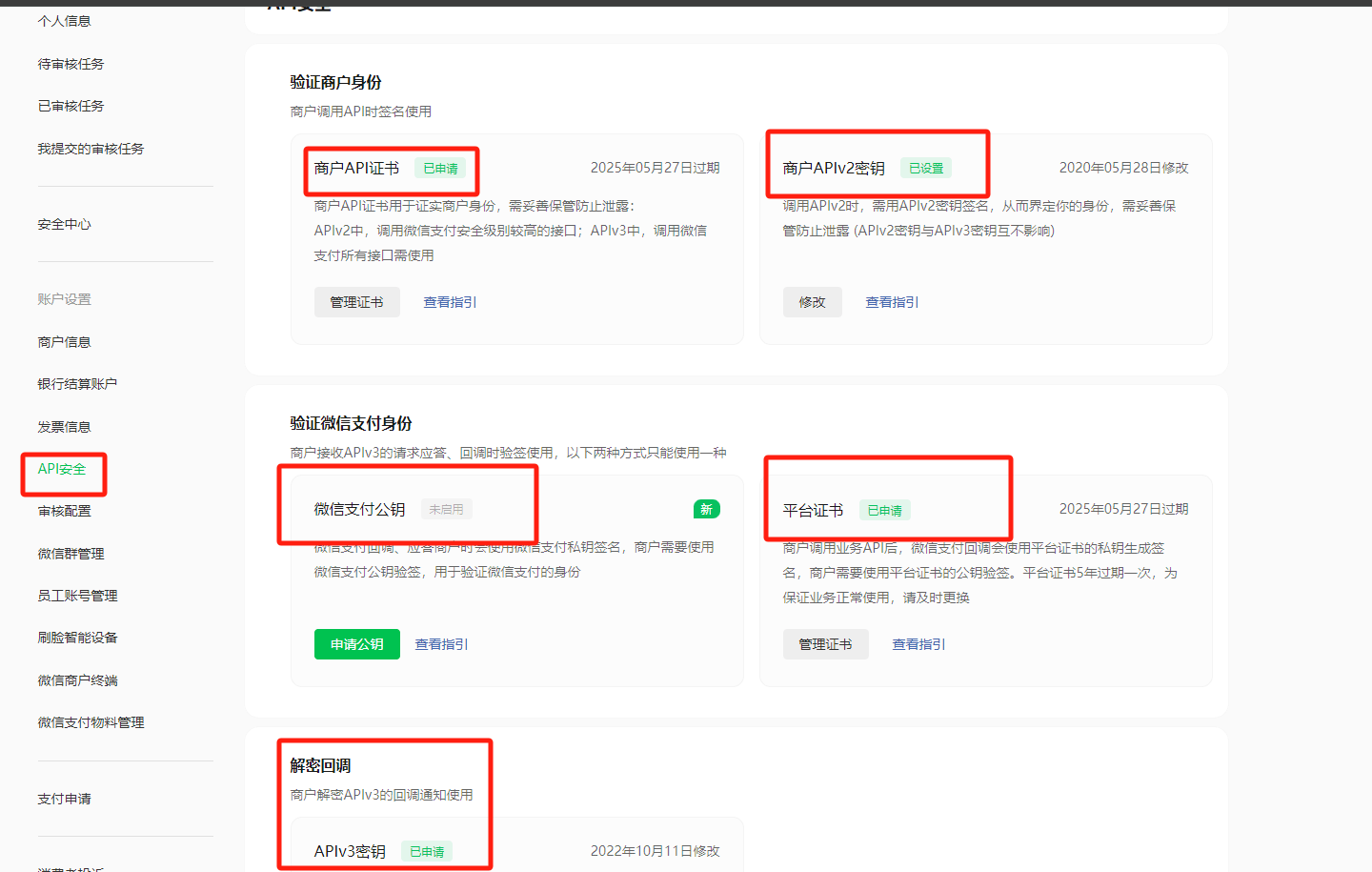This screenshot has width=1372, height=872.
Task: Click 修改 button for 商户APIv2密钥
Action: coord(813,302)
